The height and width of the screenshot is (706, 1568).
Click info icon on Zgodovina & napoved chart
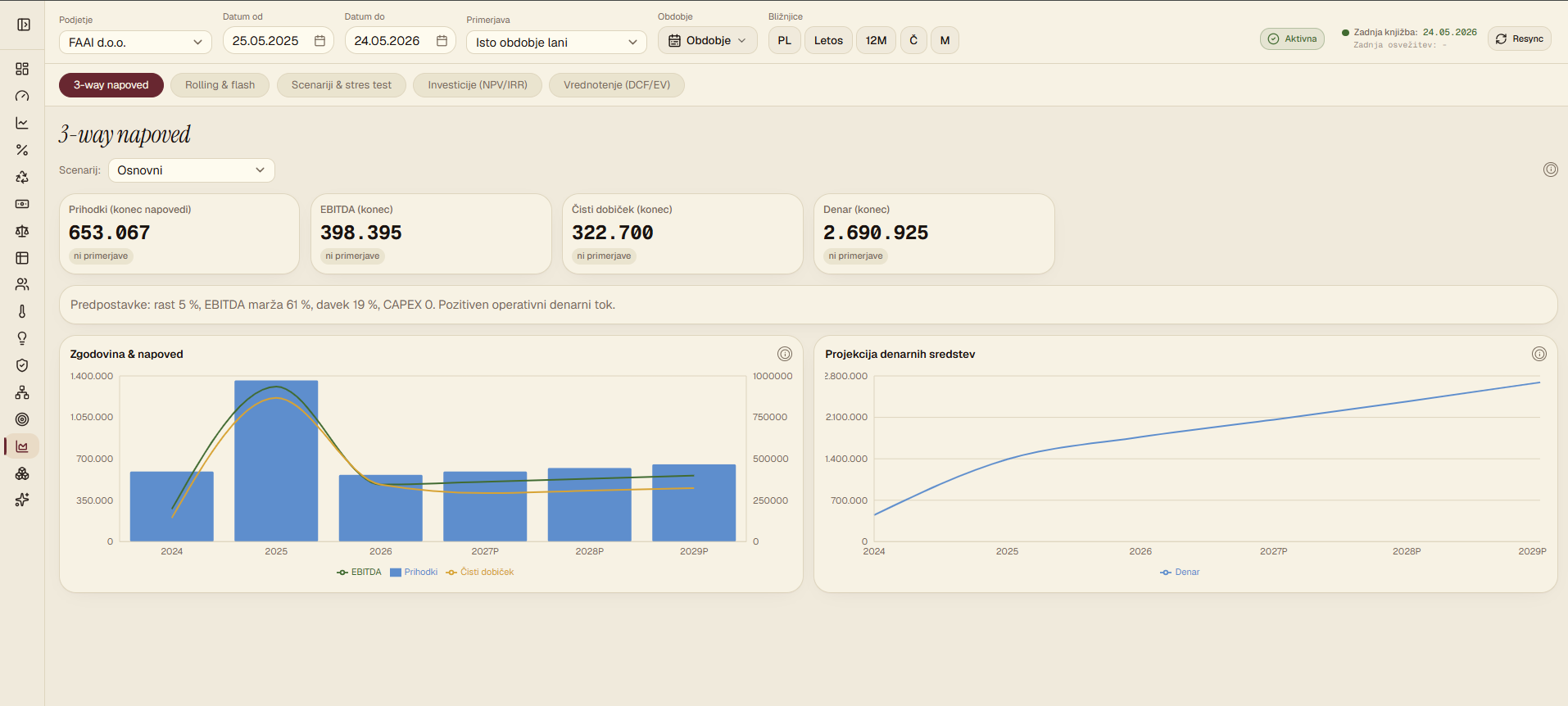pos(784,354)
